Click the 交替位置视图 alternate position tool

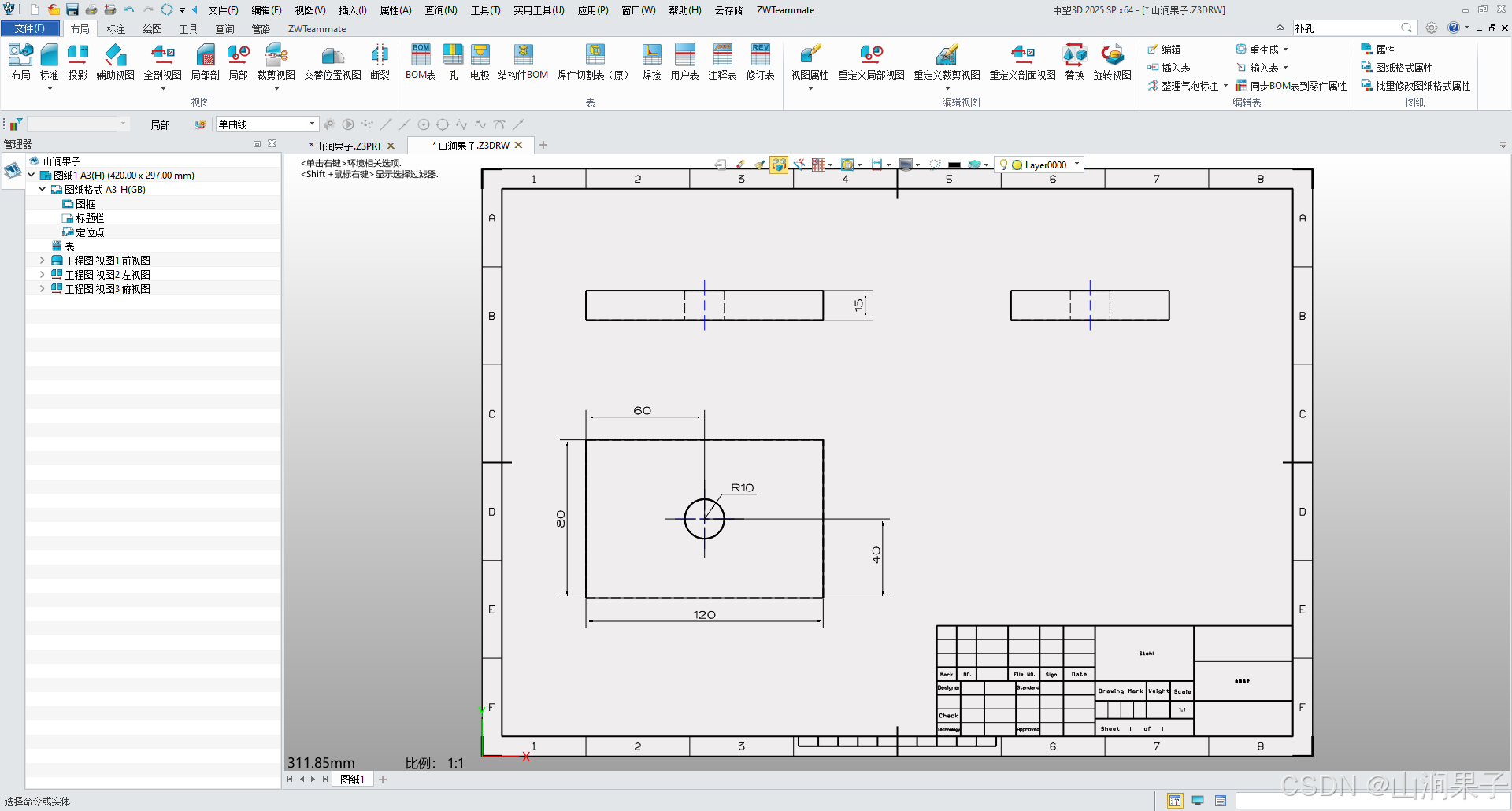pyautogui.click(x=332, y=61)
